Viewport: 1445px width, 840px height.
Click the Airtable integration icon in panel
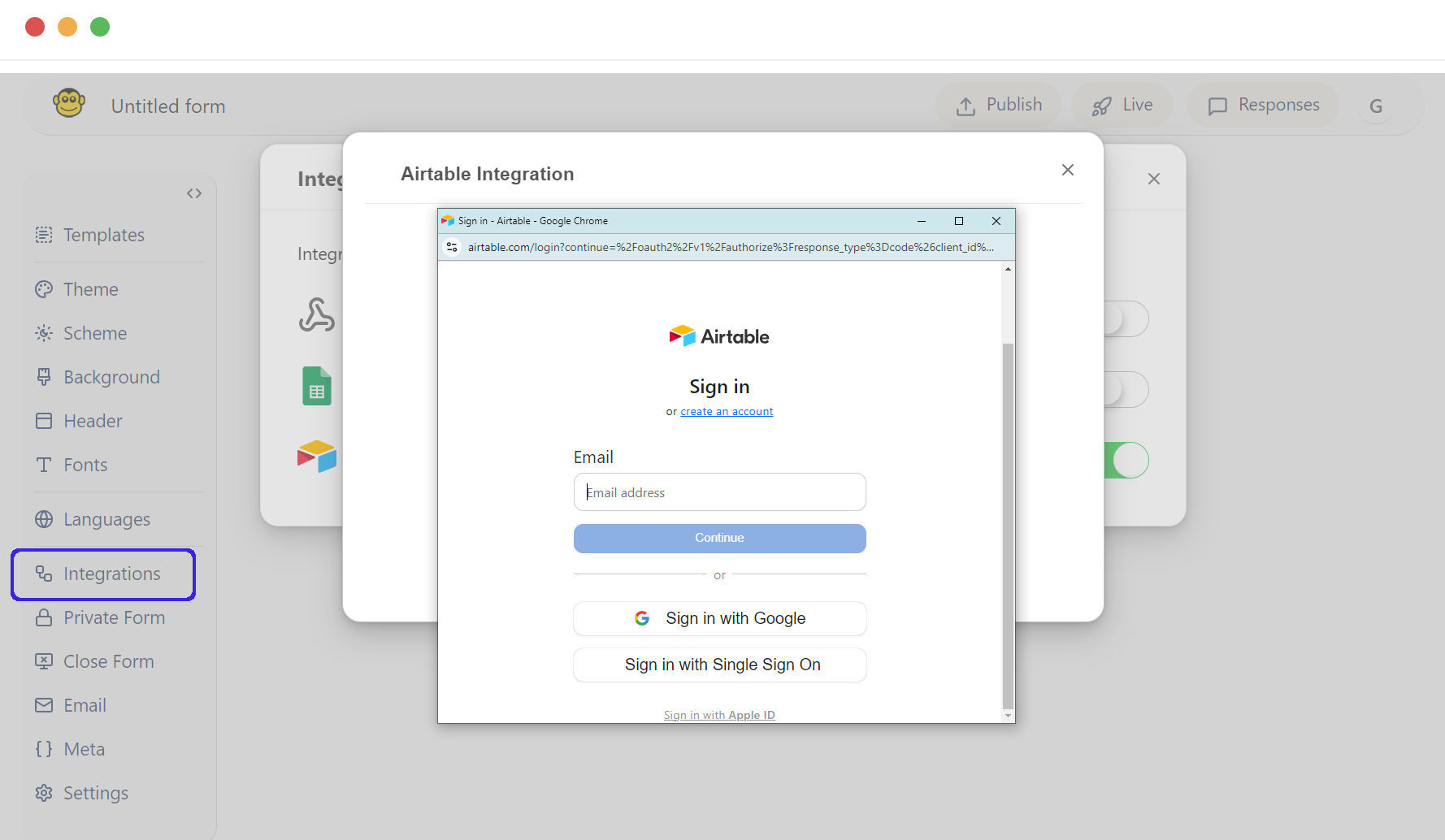[317, 457]
